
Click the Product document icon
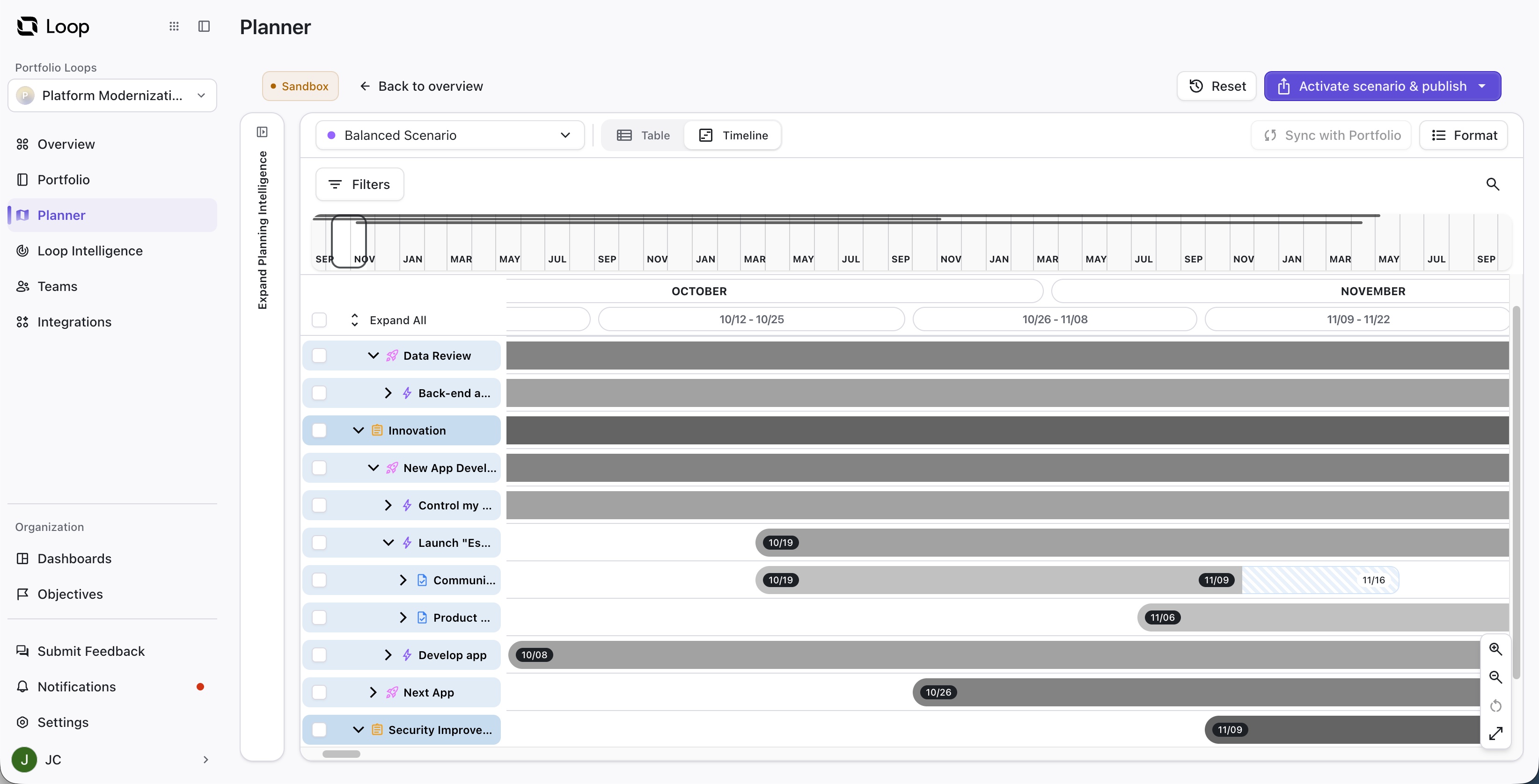click(x=422, y=617)
